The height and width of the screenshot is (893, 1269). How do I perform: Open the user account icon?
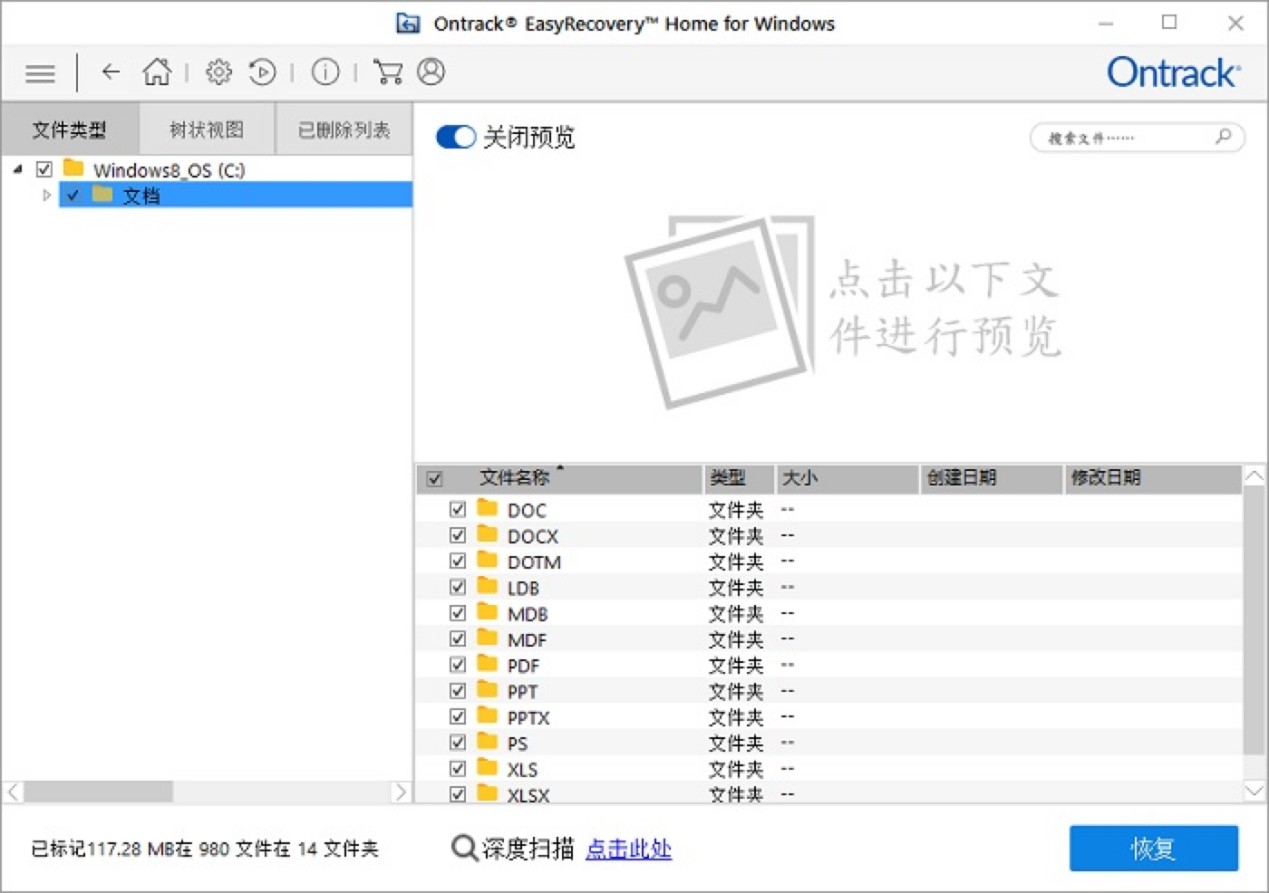tap(431, 72)
